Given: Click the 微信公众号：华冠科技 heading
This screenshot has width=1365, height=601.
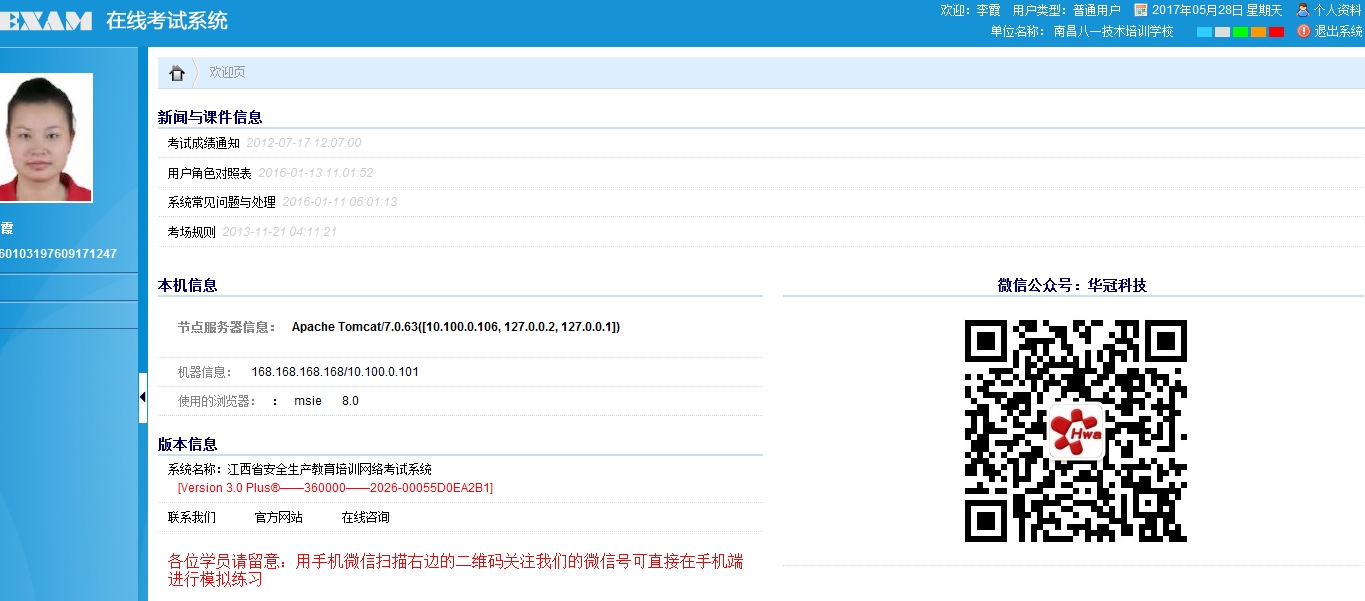Looking at the screenshot, I should (x=1072, y=285).
